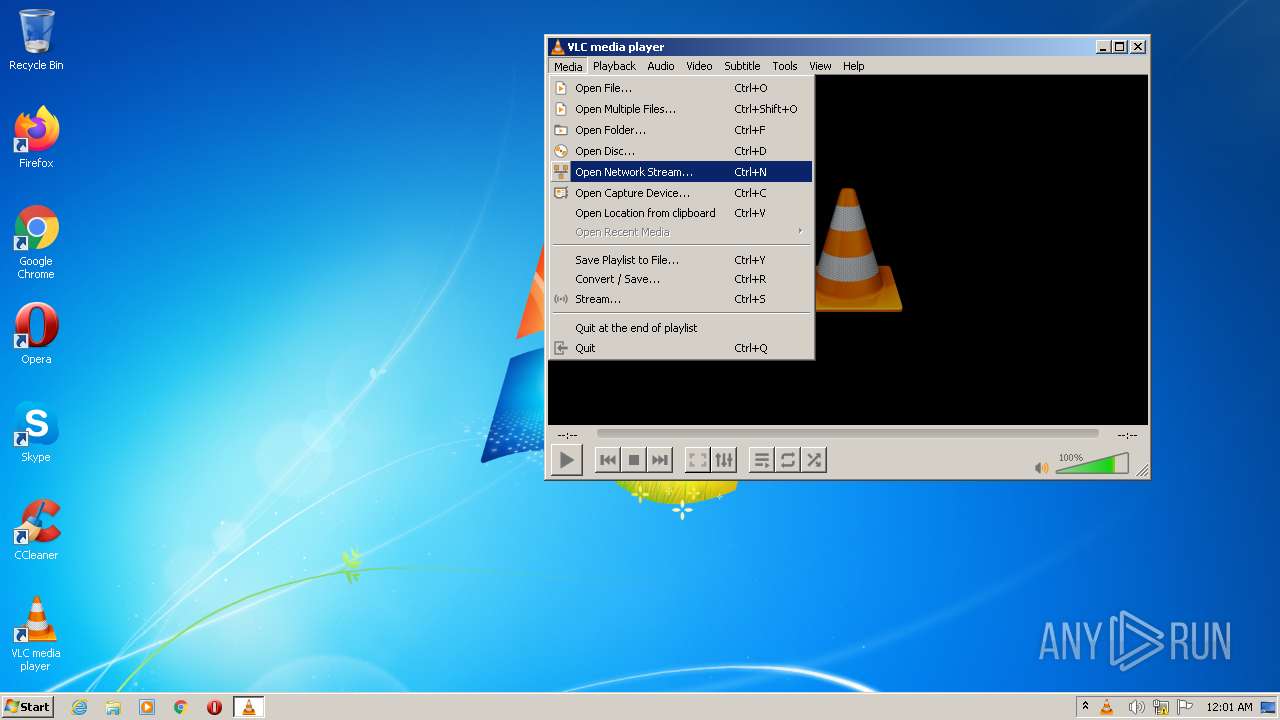This screenshot has height=720, width=1280.
Task: Click VLC cone icon in title bar
Action: [557, 47]
